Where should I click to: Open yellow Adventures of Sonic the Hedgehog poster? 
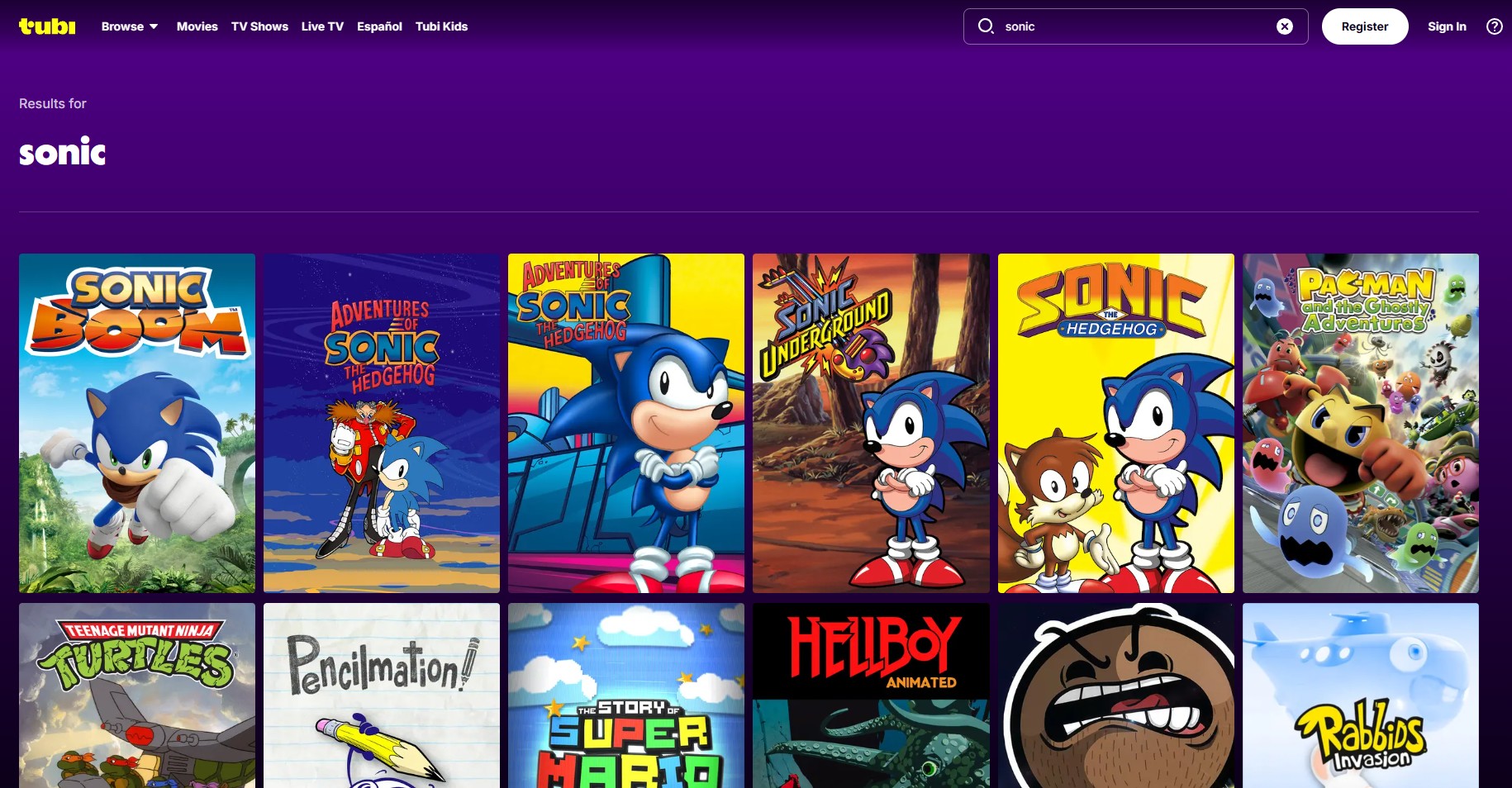pyautogui.click(x=626, y=423)
